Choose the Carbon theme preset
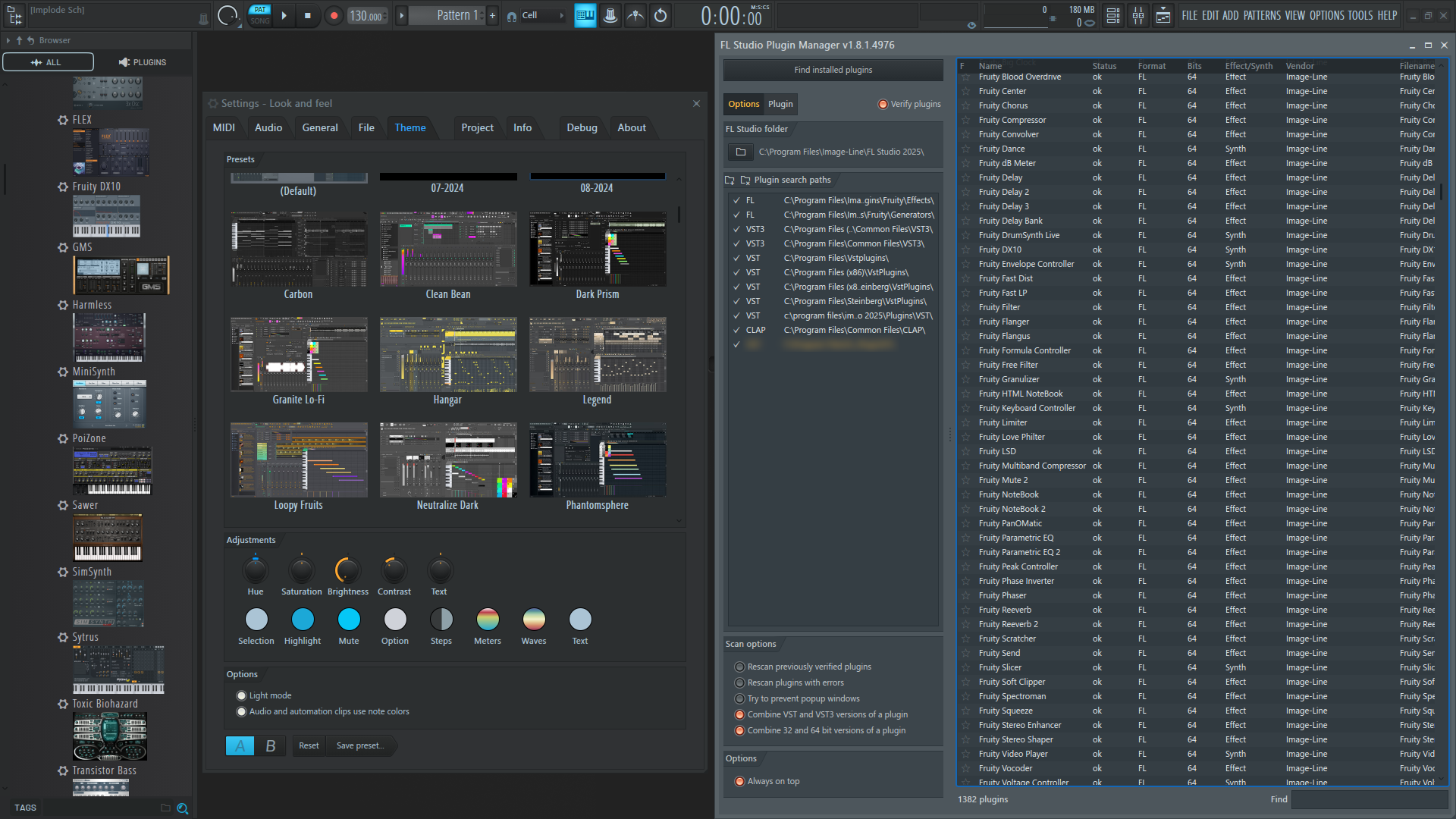This screenshot has height=819, width=1456. click(x=299, y=256)
